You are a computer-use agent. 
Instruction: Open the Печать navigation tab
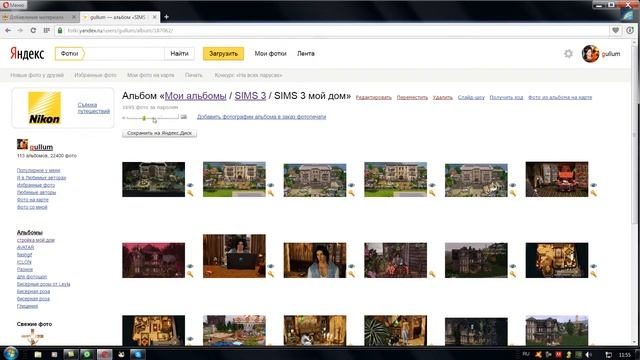(193, 75)
